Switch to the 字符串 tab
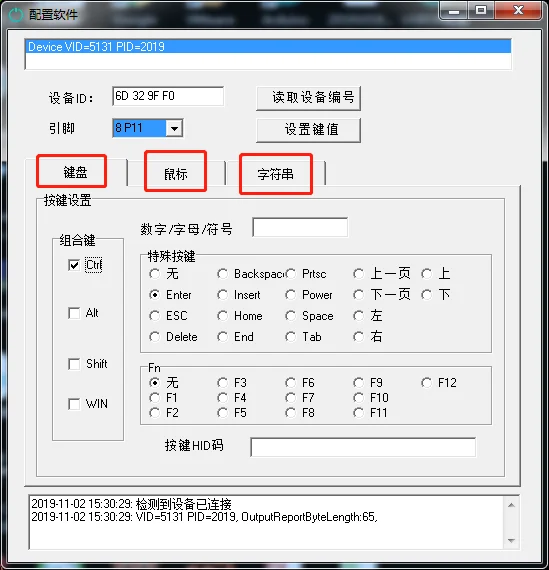549x570 pixels. 276,174
